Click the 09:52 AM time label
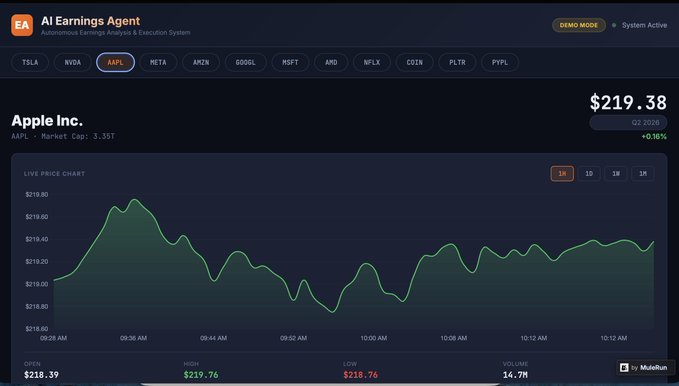Image resolution: width=679 pixels, height=386 pixels. click(x=294, y=338)
